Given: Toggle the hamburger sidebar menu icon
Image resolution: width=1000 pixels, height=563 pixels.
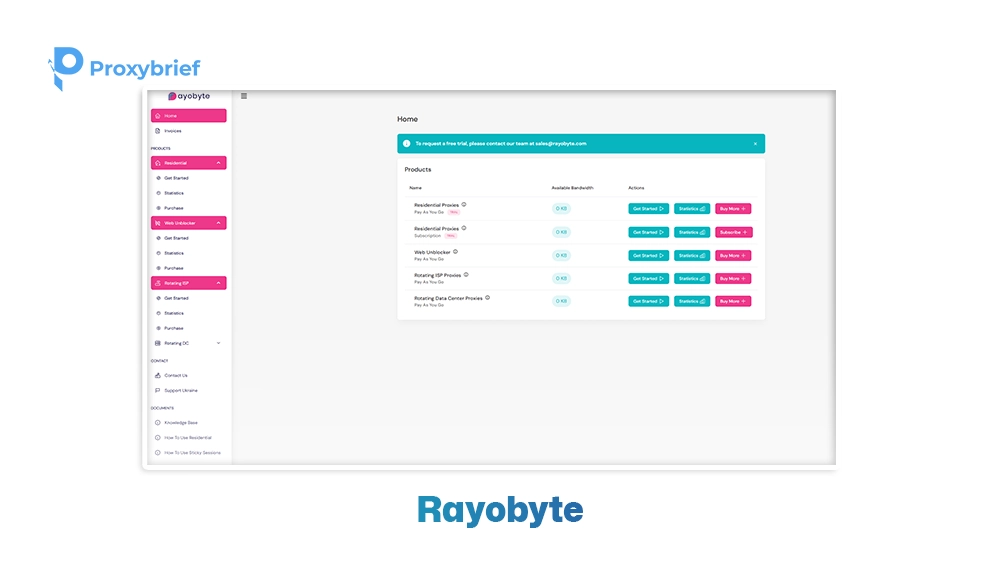Looking at the screenshot, I should (244, 96).
